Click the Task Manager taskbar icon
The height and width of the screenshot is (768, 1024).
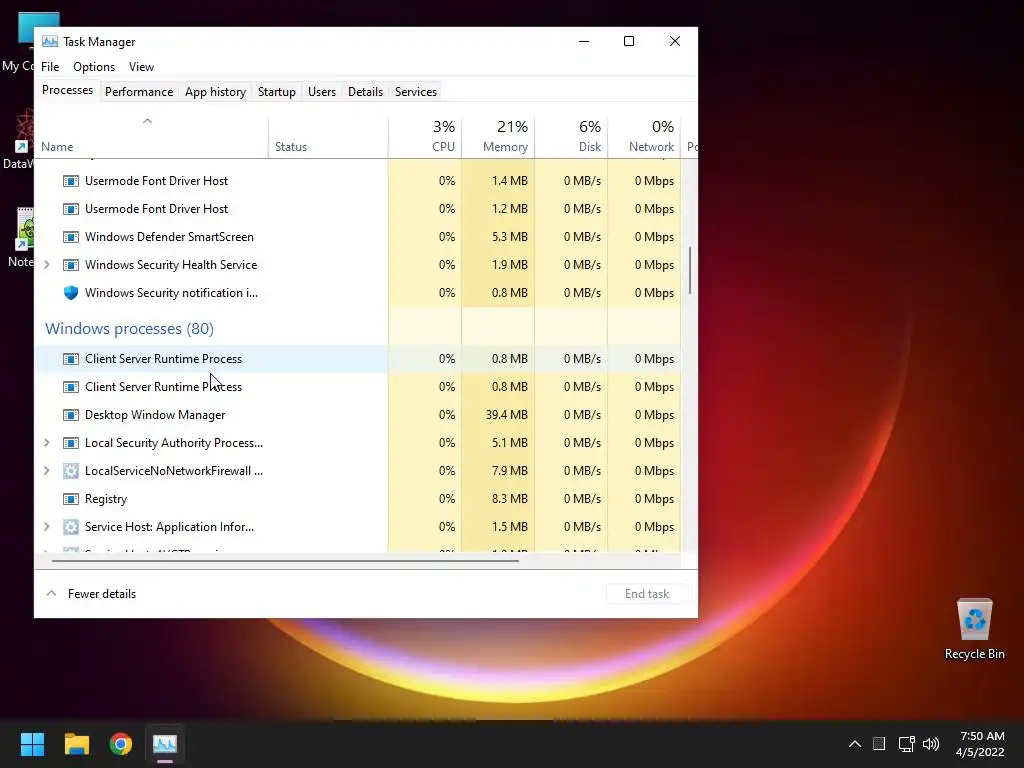165,744
